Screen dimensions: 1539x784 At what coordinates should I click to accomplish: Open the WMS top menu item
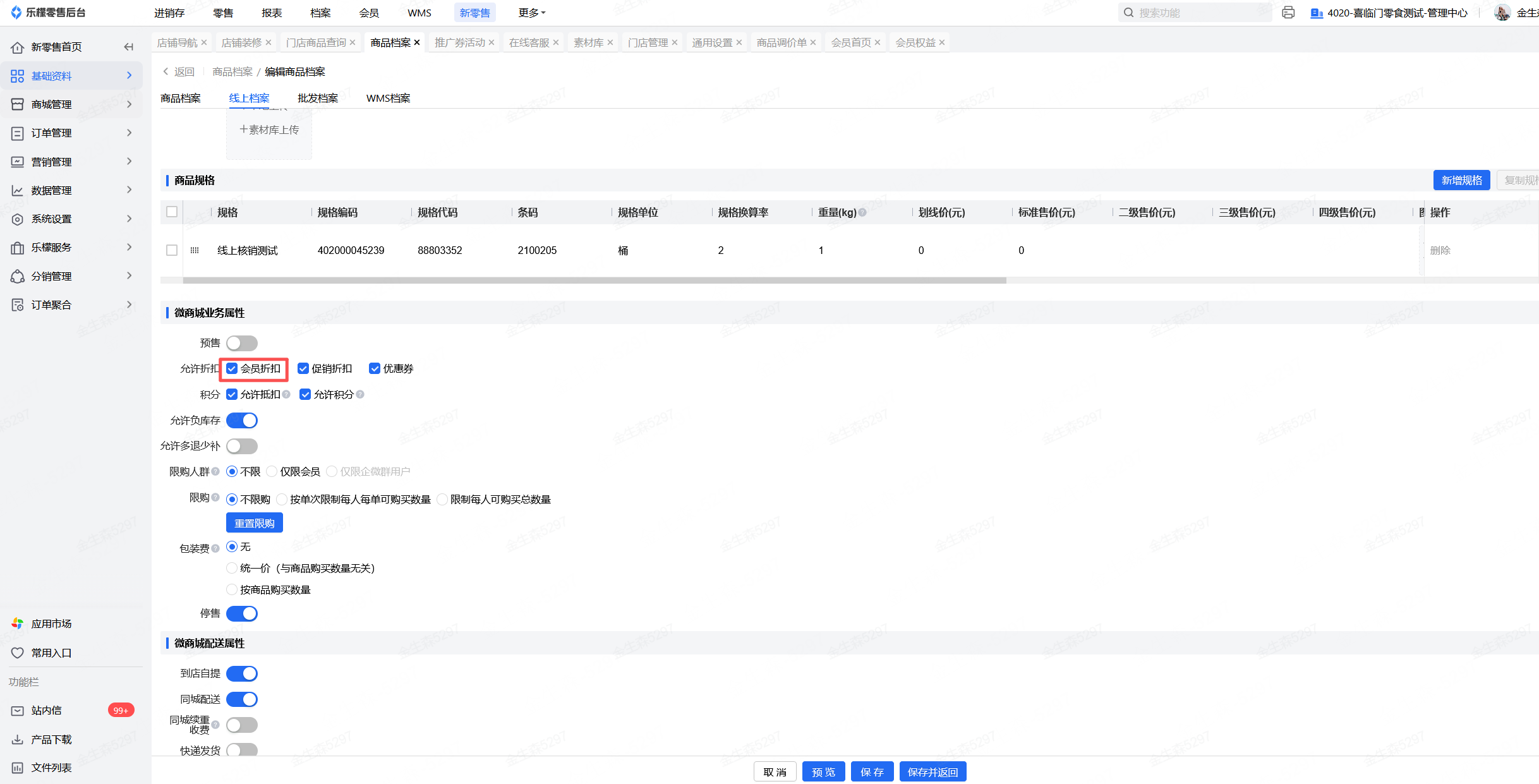click(x=419, y=13)
